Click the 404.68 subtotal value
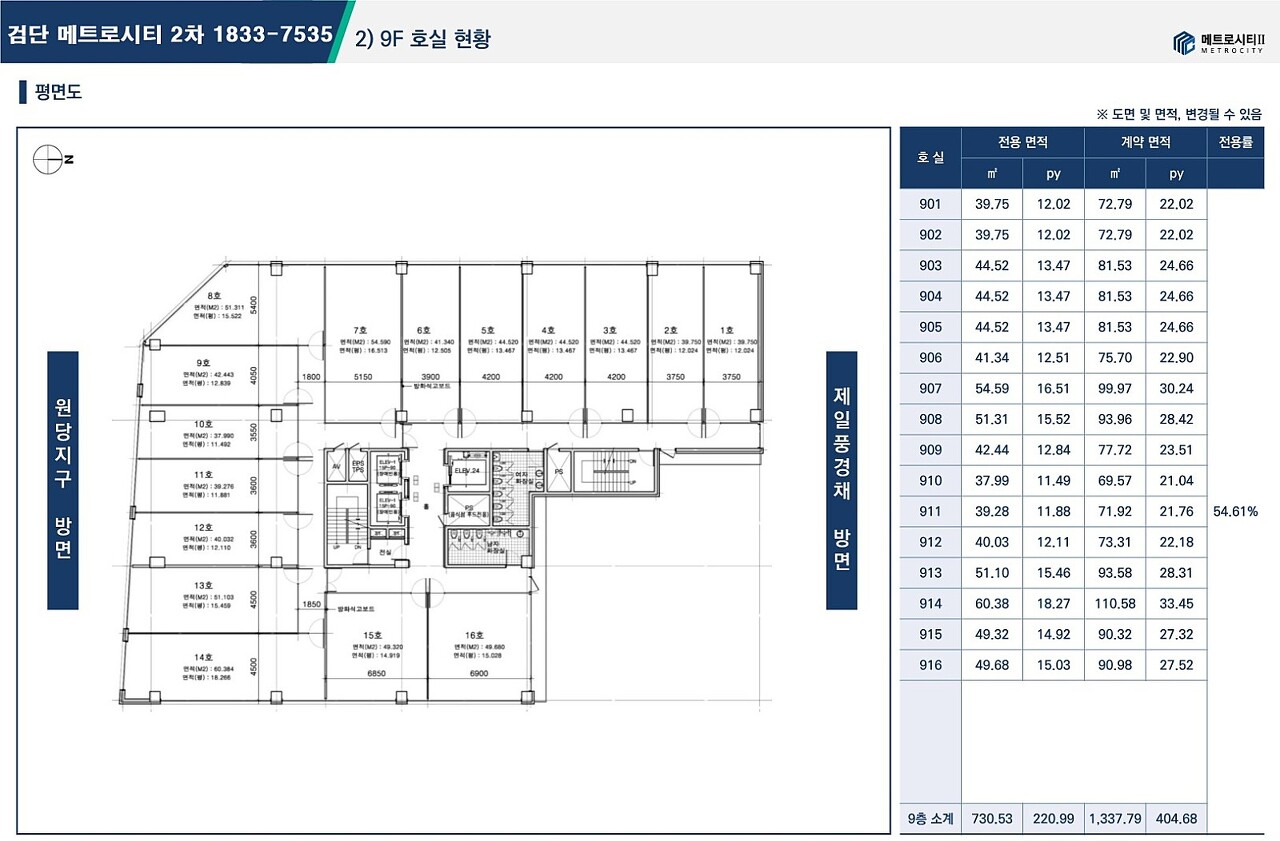This screenshot has width=1280, height=841. [x=1176, y=819]
